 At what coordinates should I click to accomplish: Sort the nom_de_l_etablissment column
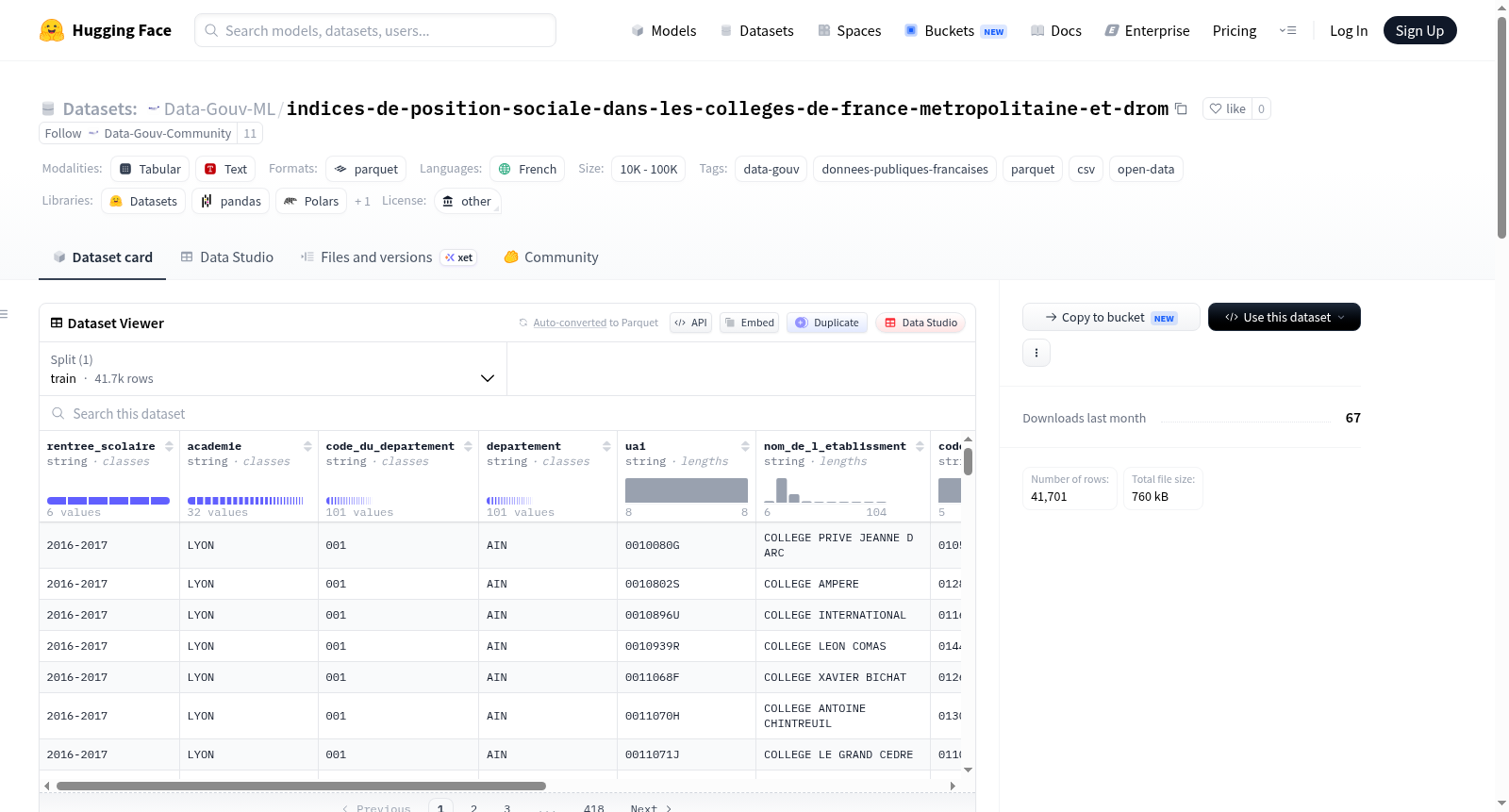(x=920, y=446)
